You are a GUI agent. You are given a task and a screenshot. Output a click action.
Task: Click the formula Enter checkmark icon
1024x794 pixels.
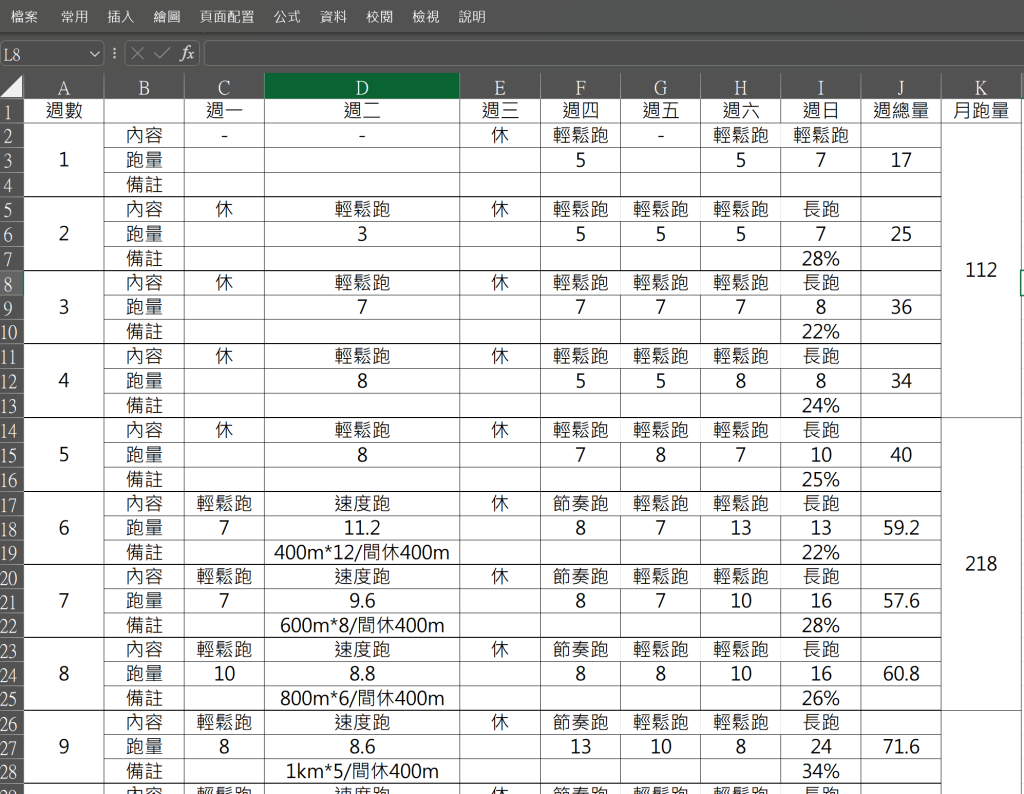(x=162, y=54)
